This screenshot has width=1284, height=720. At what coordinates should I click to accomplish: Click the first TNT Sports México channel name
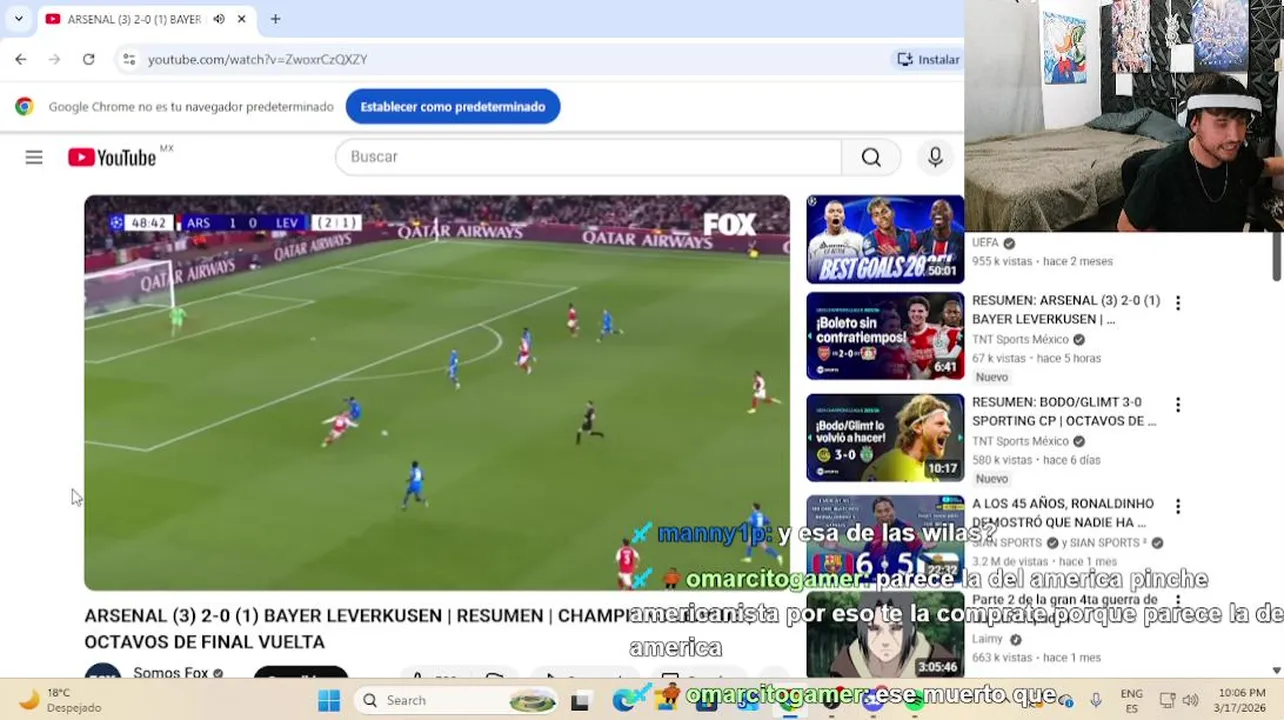coord(1020,339)
